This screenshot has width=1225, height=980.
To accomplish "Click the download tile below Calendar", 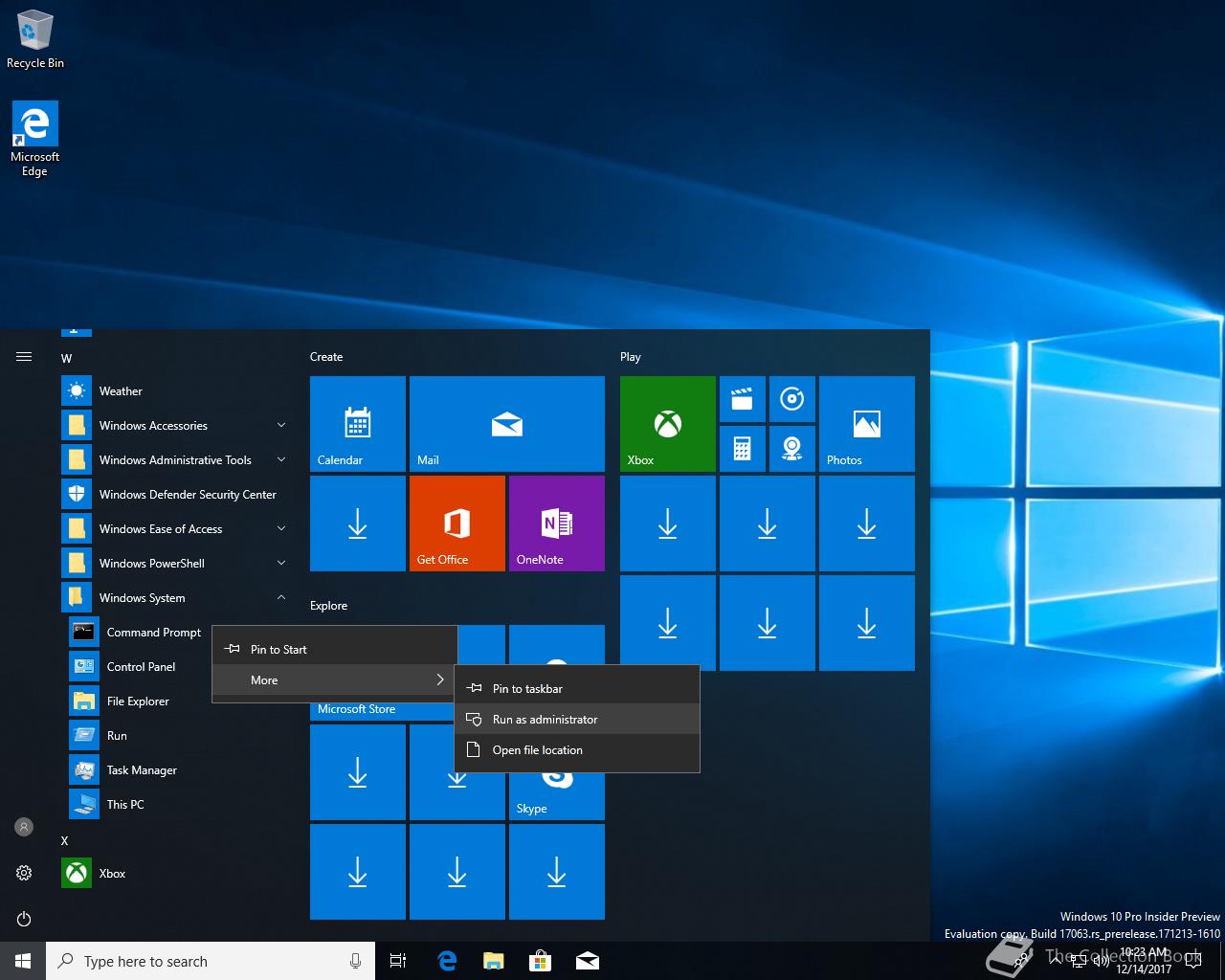I will (358, 523).
